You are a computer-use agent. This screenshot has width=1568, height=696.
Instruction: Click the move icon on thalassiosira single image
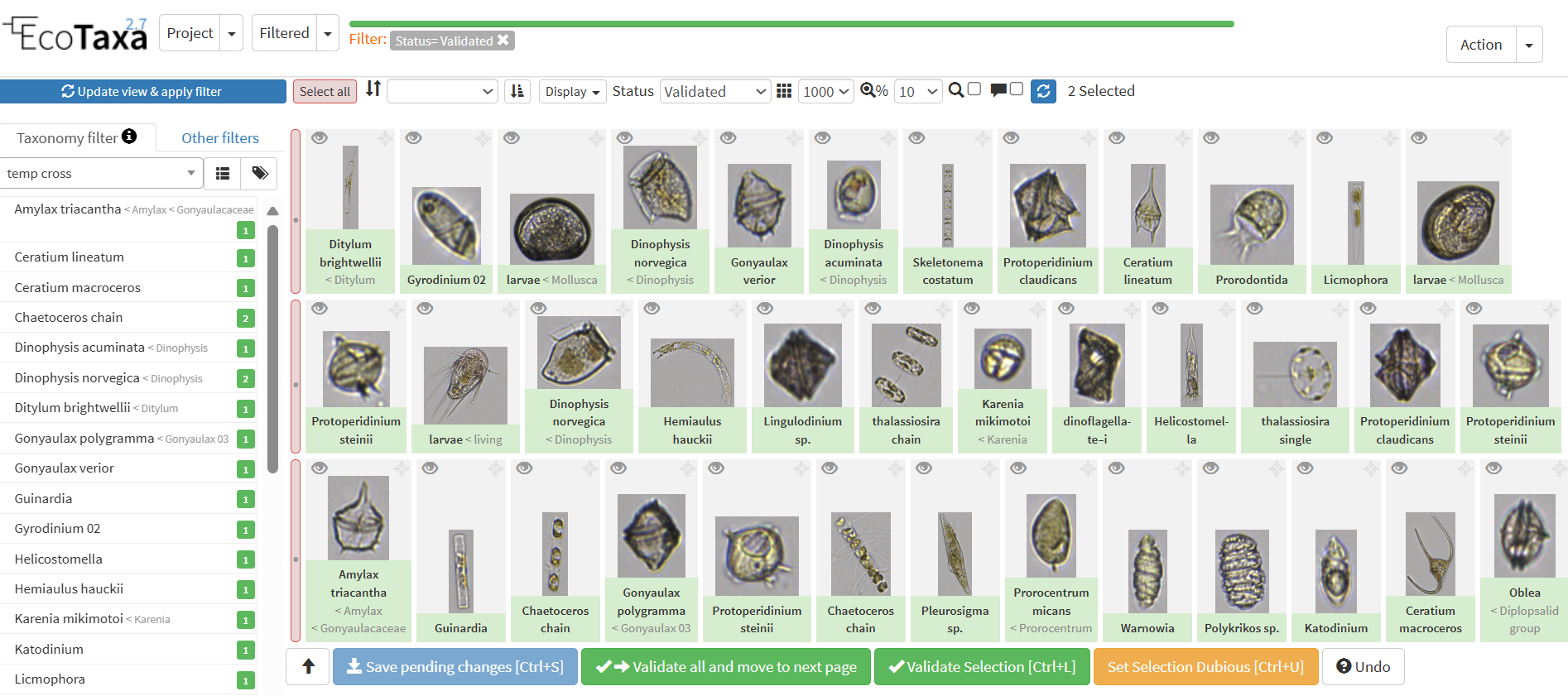pyautogui.click(x=1340, y=310)
